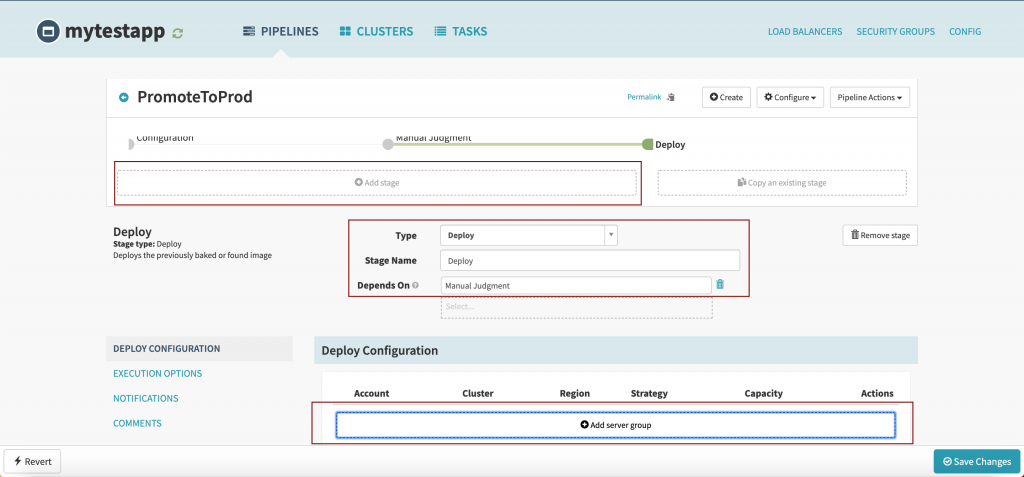Click the Stage Name input field
This screenshot has width=1024, height=477.
[x=589, y=260]
